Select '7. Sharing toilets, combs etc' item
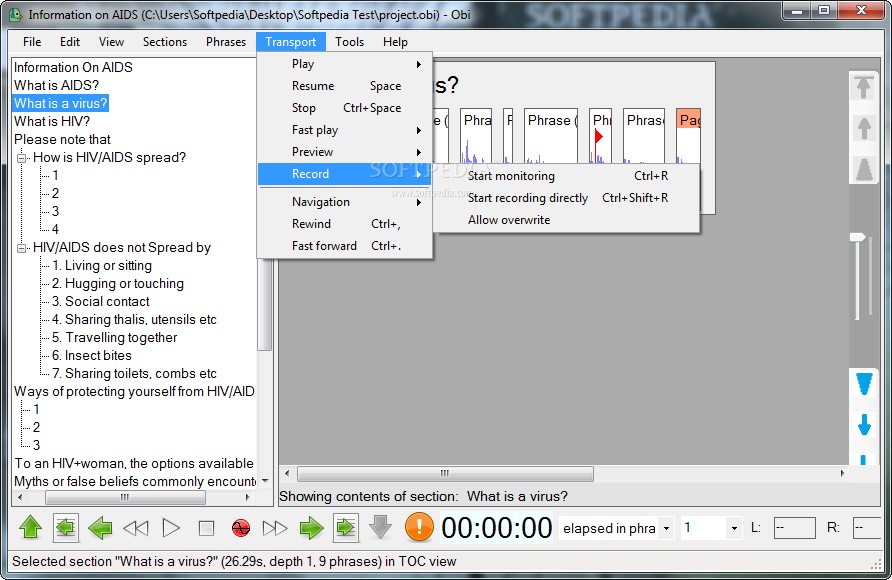This screenshot has width=892, height=580. tap(134, 374)
